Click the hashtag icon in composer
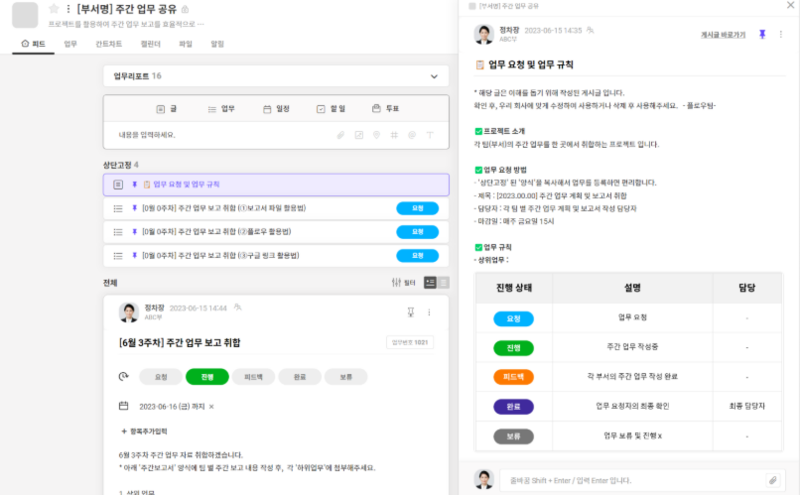 [x=394, y=135]
